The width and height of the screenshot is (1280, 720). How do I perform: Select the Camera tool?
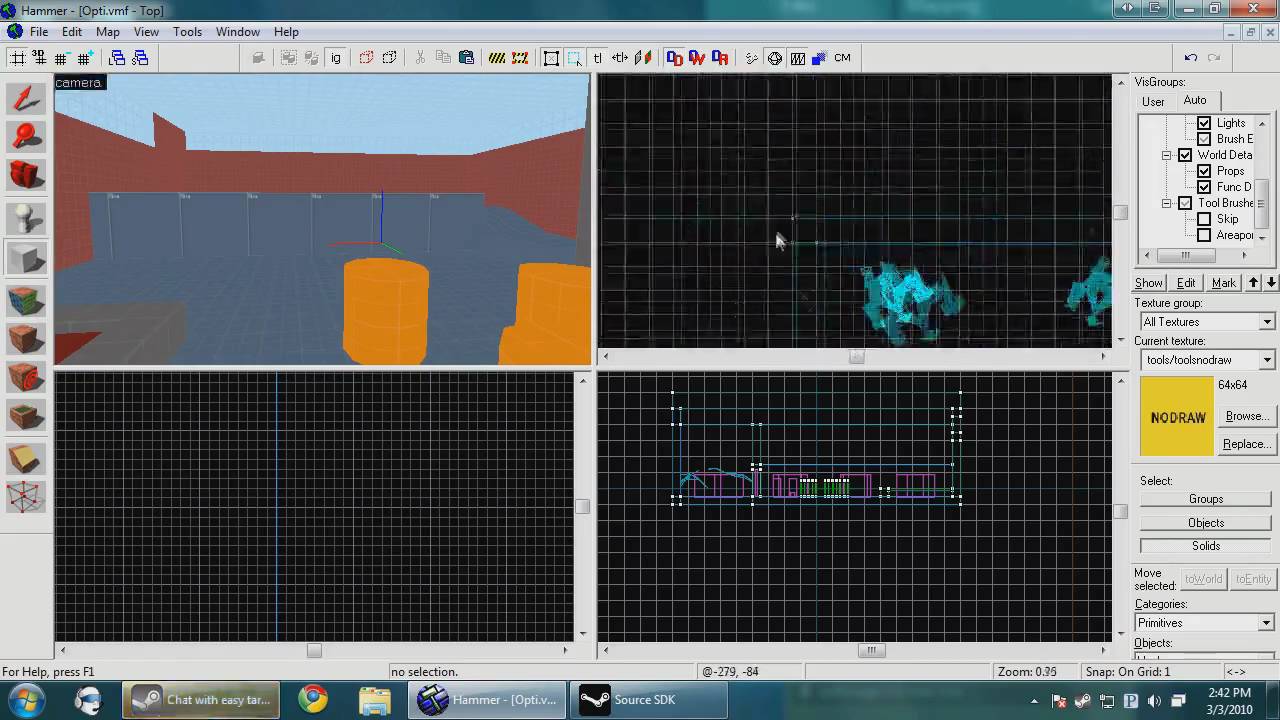26,175
